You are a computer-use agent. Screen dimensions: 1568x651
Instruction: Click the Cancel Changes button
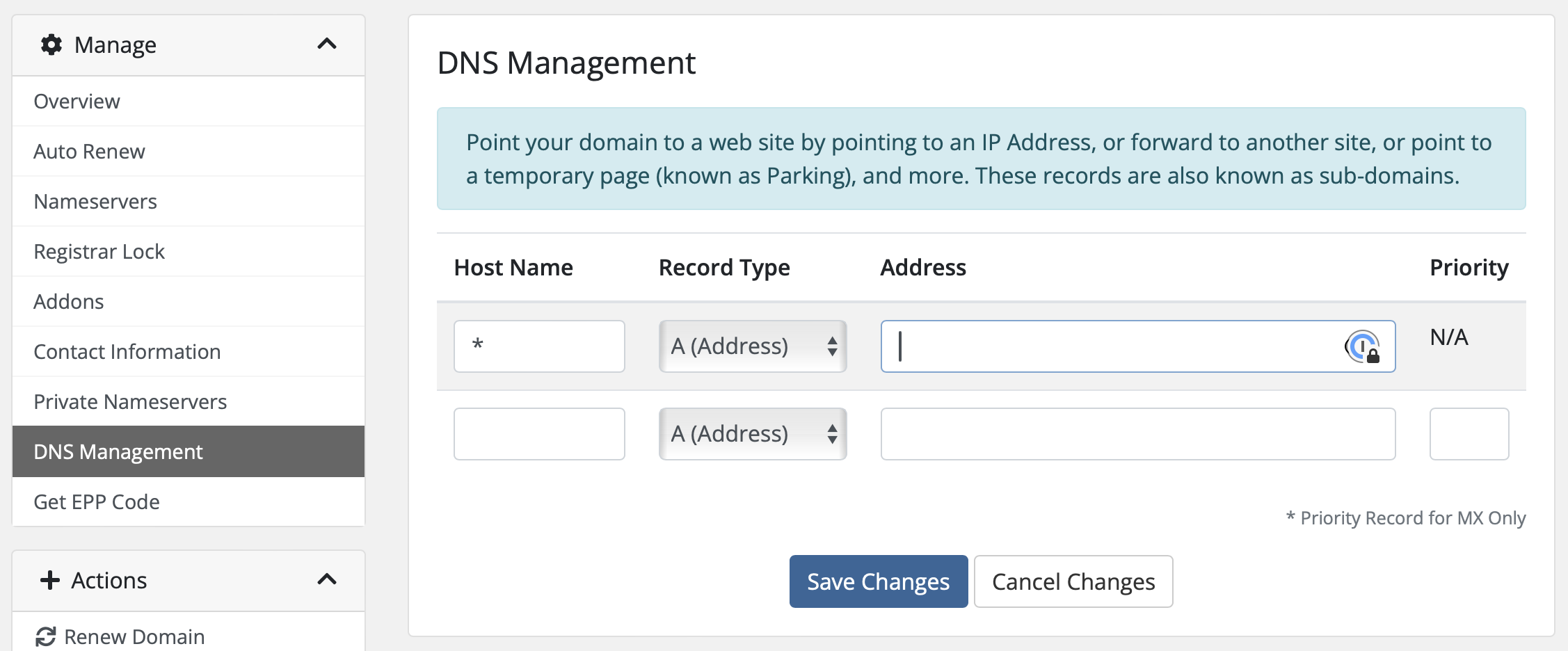[1073, 581]
